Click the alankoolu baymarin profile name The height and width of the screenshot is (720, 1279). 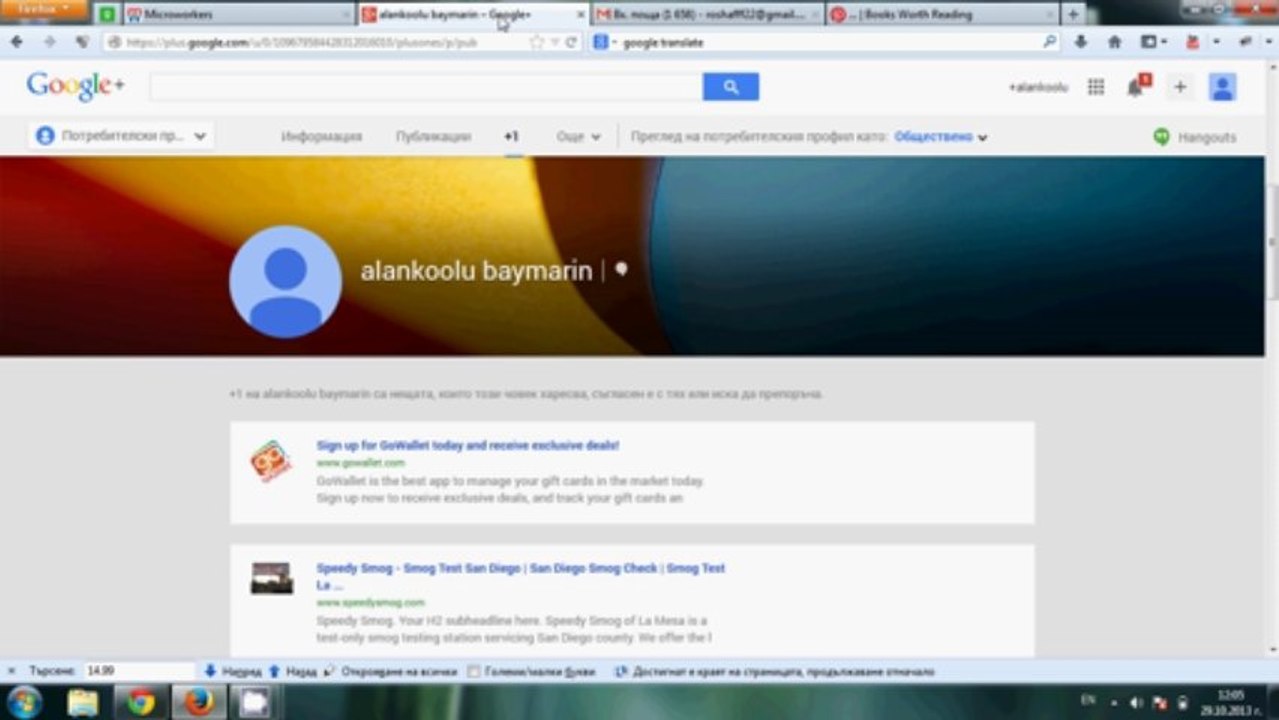(x=476, y=271)
